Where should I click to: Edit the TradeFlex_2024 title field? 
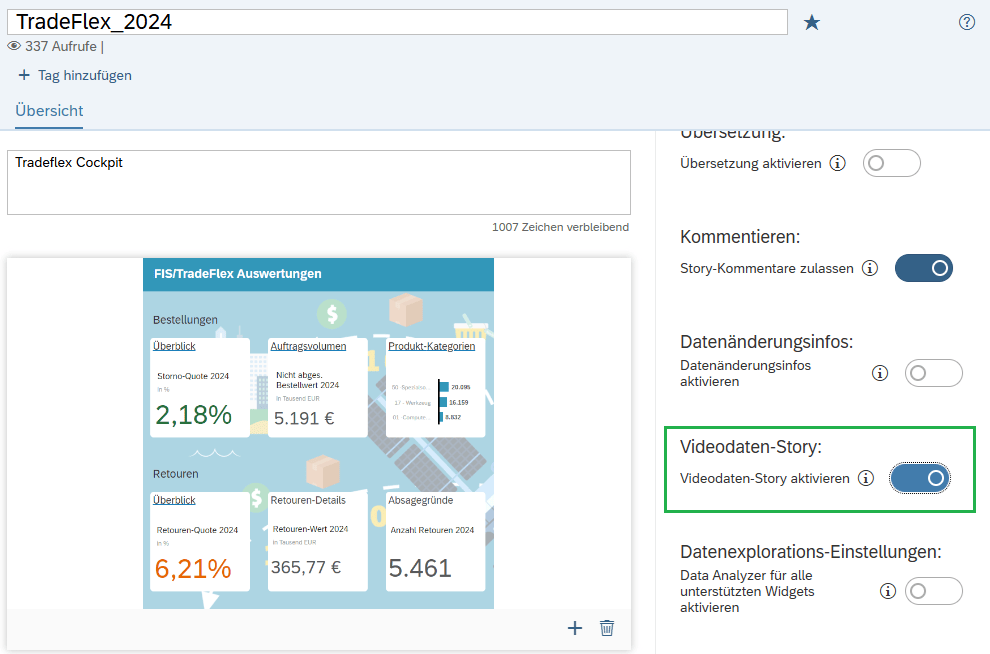(397, 22)
